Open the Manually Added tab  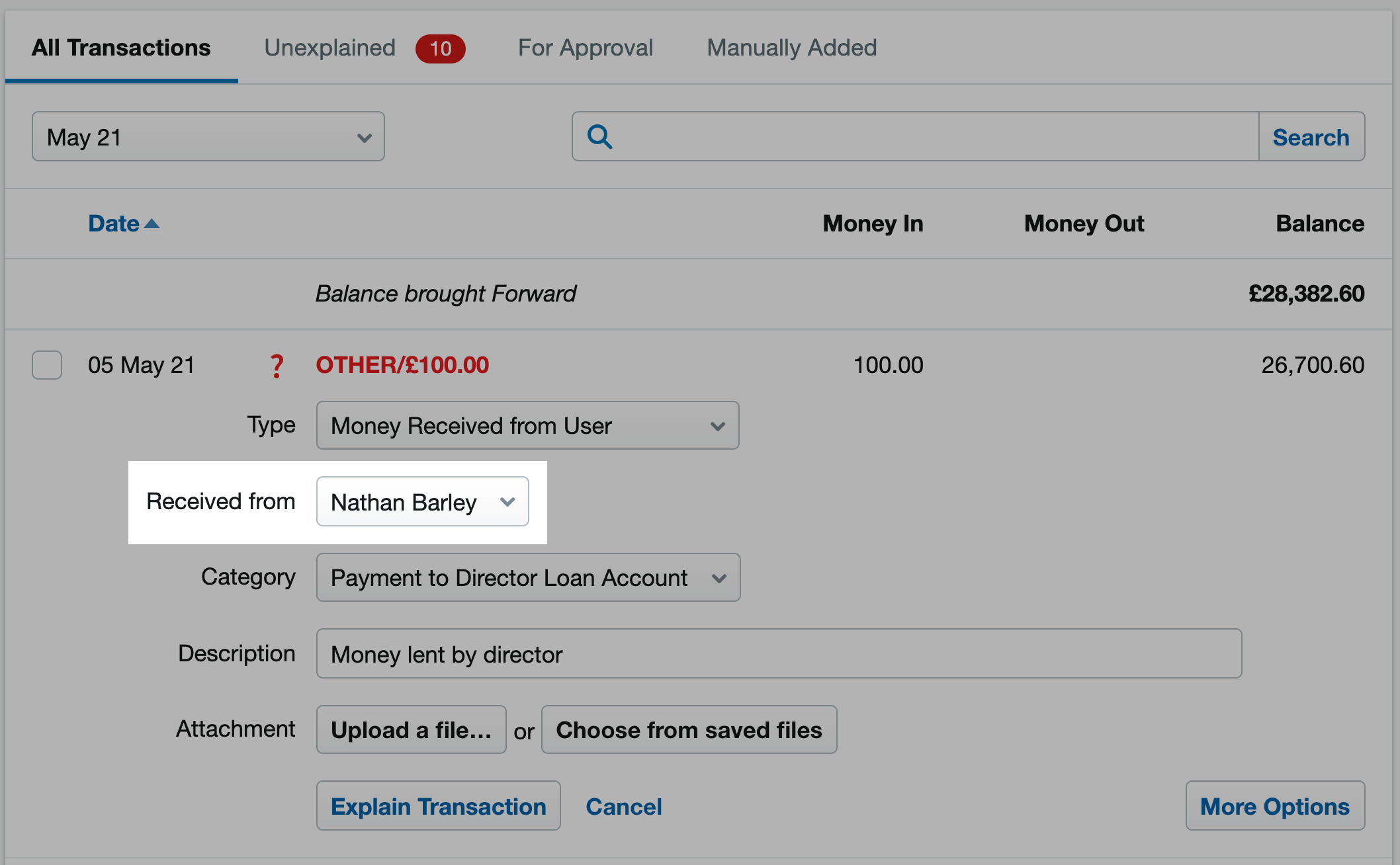791,48
